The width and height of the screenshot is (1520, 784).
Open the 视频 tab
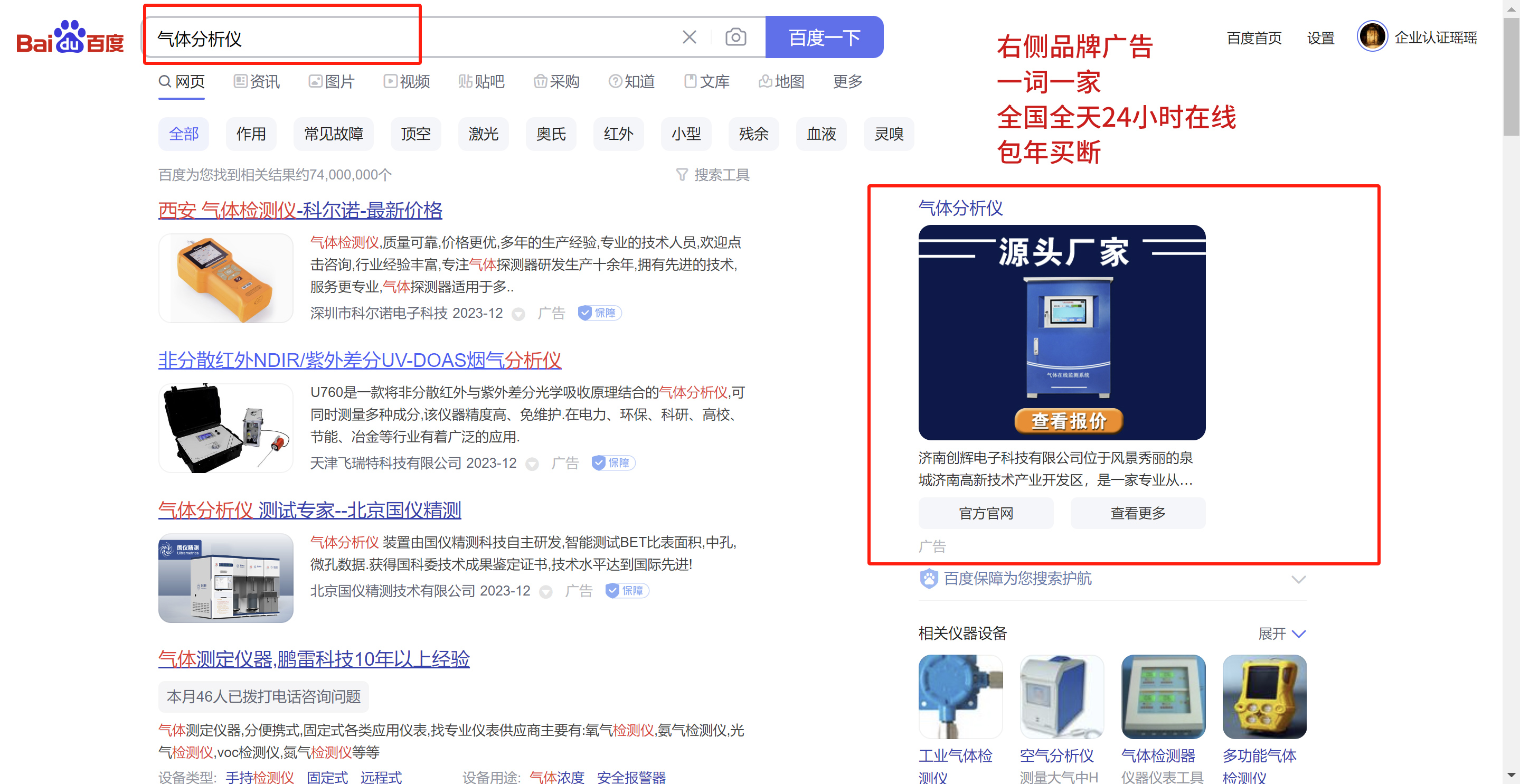(407, 81)
